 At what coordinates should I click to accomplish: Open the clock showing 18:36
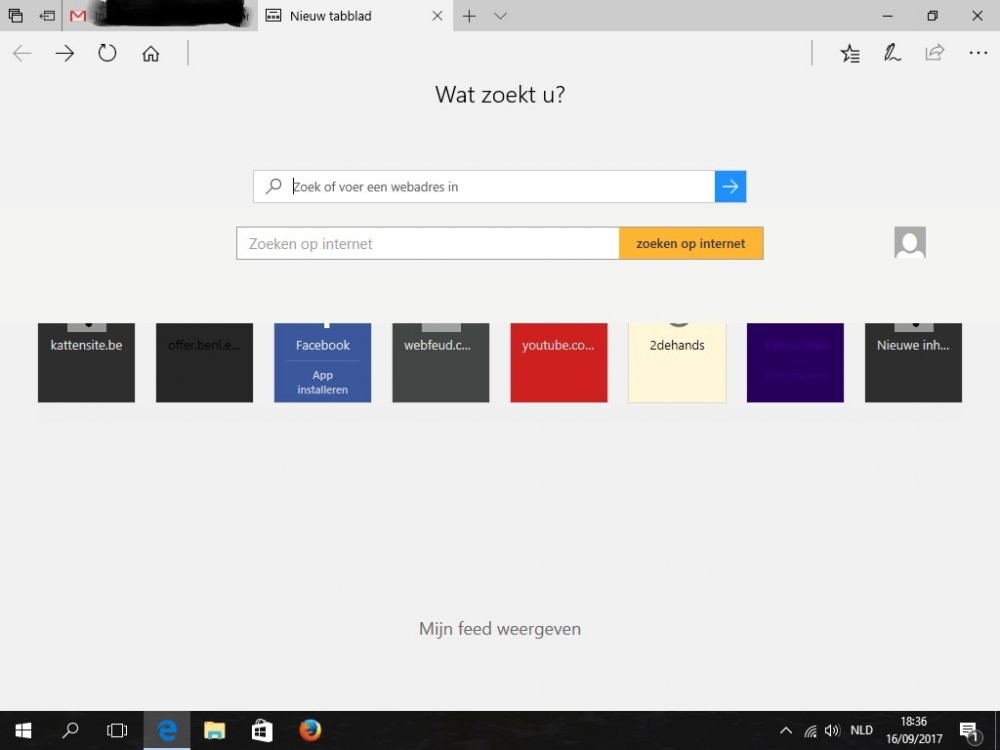coord(914,730)
